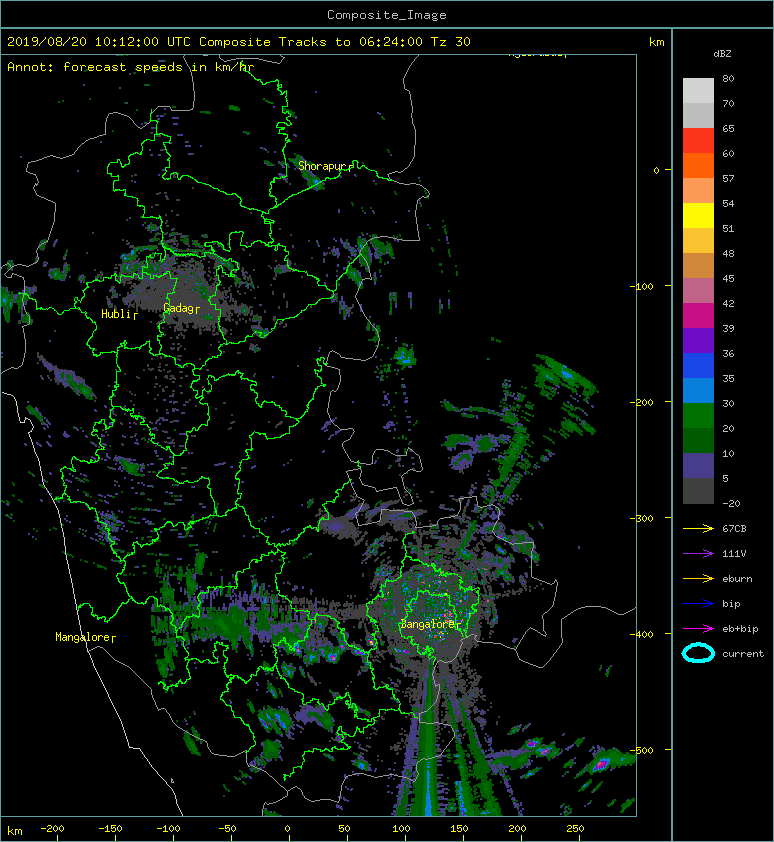Click the dBZ label above the color bar
The height and width of the screenshot is (842, 774).
[x=722, y=54]
